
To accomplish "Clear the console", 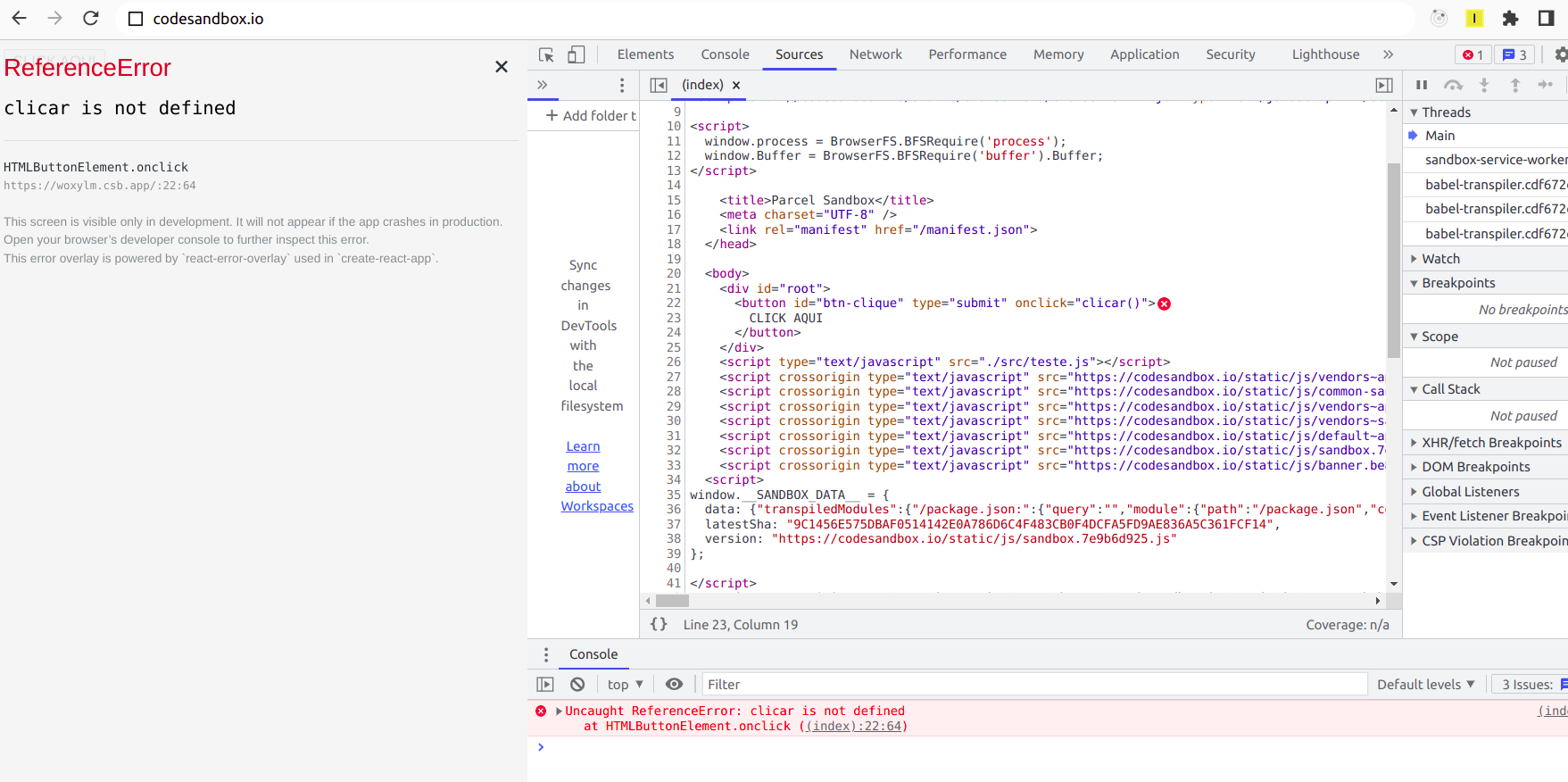I will (x=577, y=684).
